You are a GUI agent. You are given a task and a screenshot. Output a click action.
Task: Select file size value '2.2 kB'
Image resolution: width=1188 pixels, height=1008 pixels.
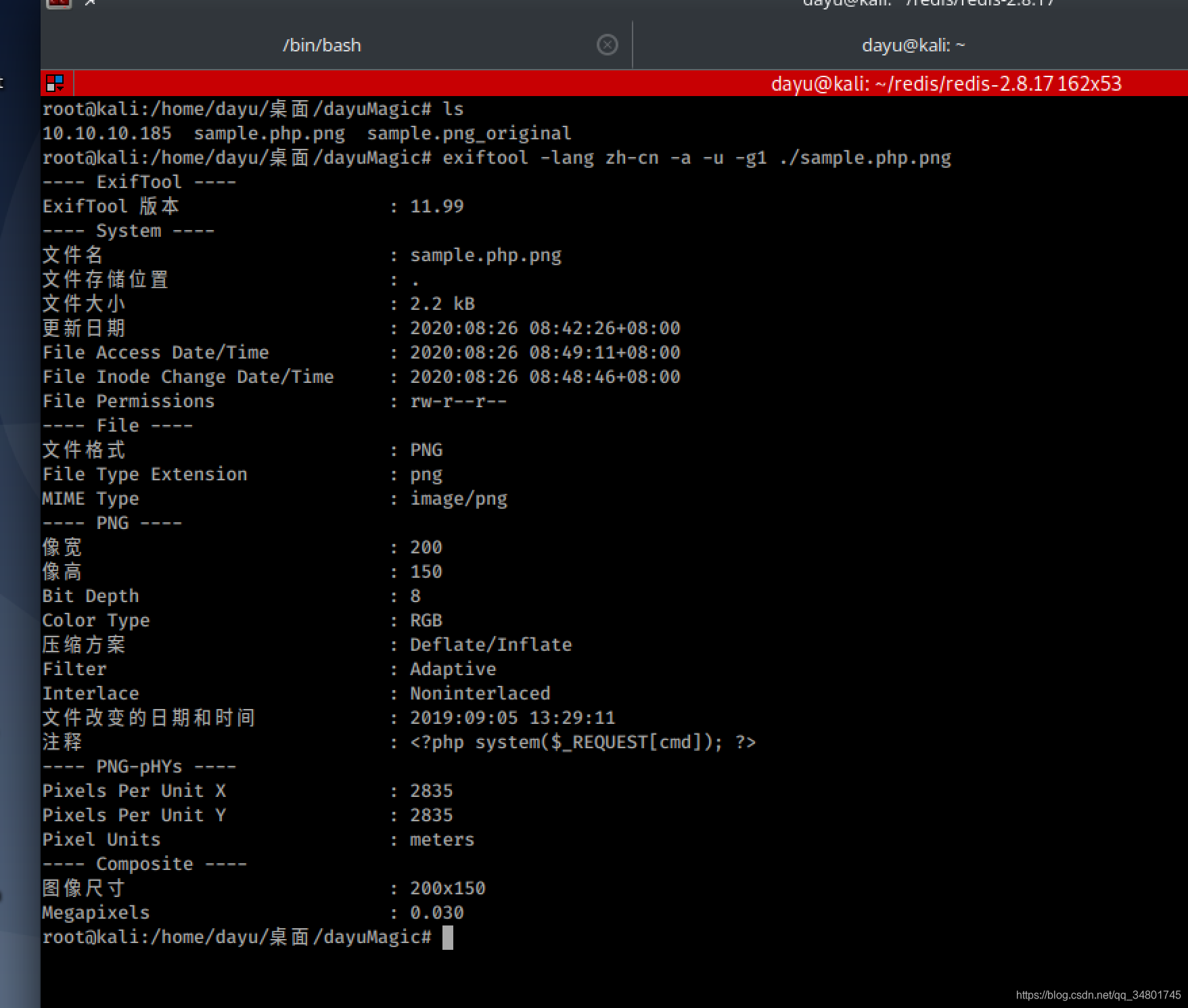click(442, 304)
